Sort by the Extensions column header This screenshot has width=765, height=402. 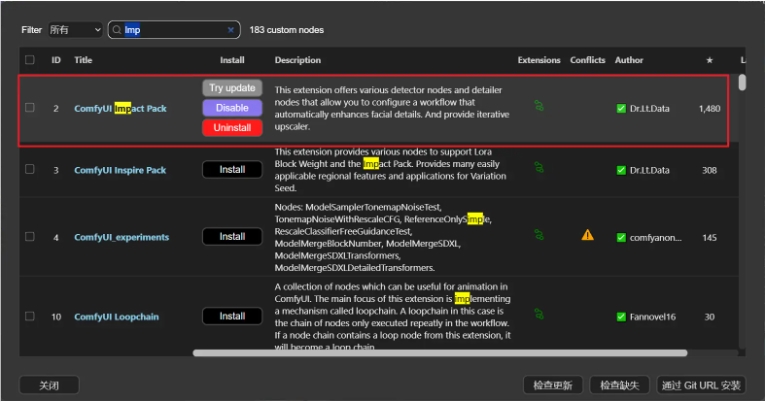(x=539, y=60)
